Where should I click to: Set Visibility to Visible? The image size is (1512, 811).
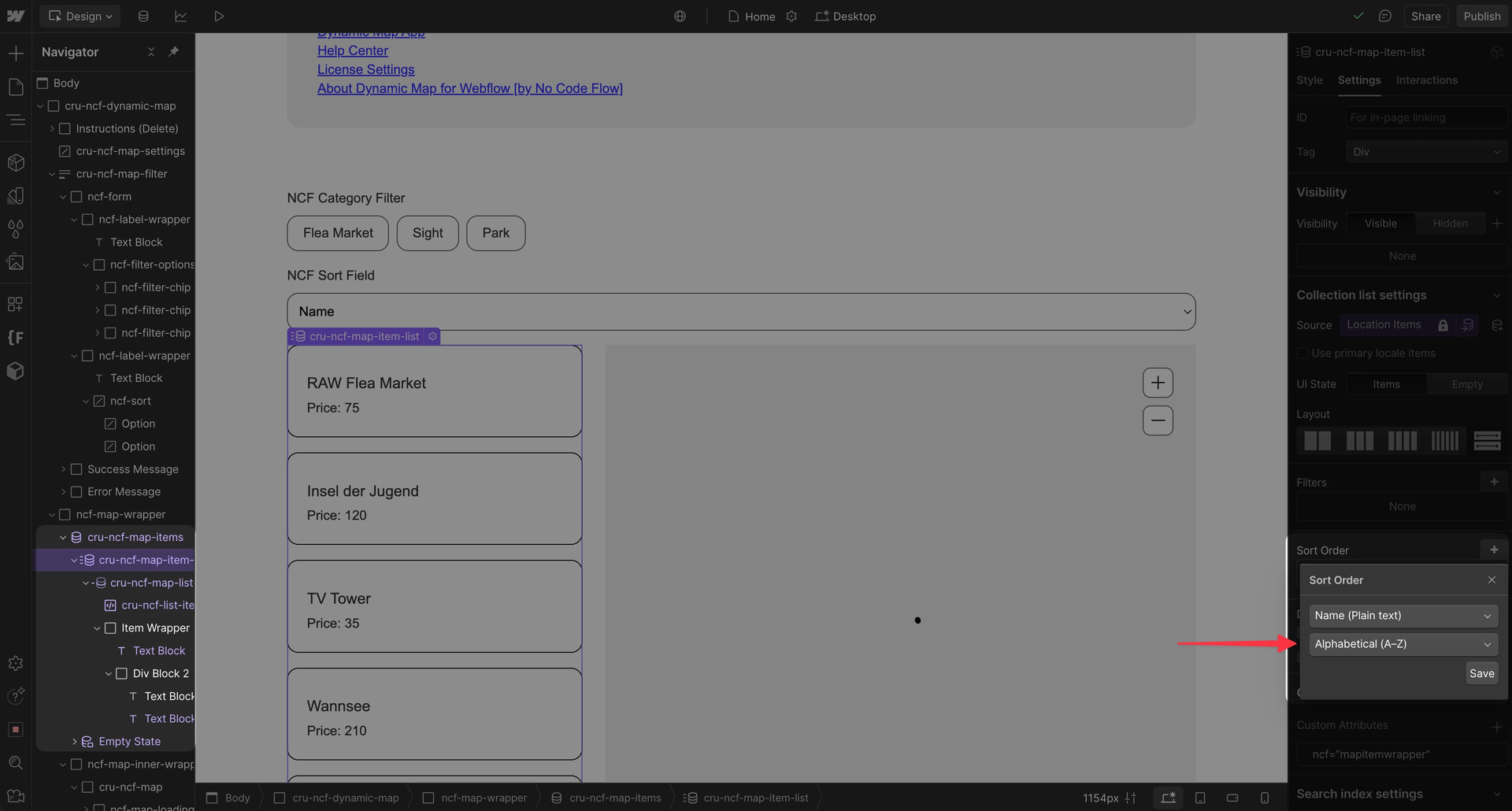[x=1380, y=224]
